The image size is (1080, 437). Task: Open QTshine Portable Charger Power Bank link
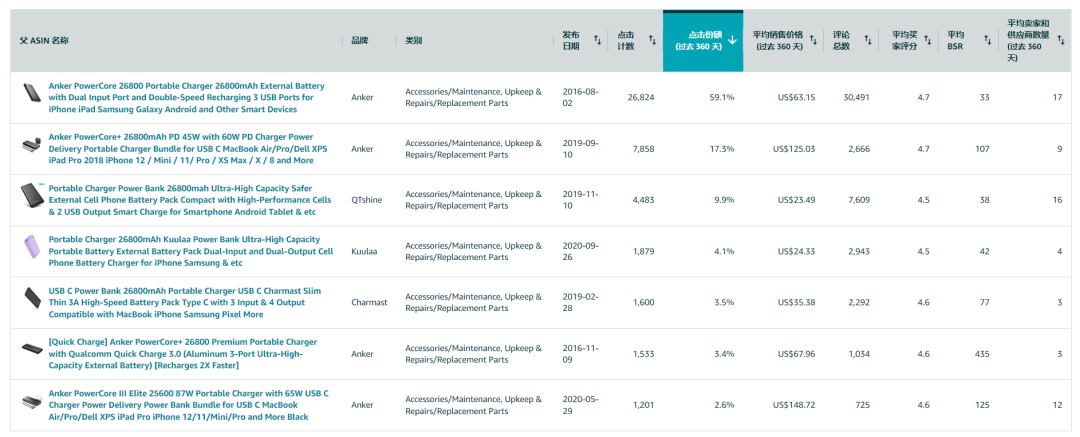189,200
